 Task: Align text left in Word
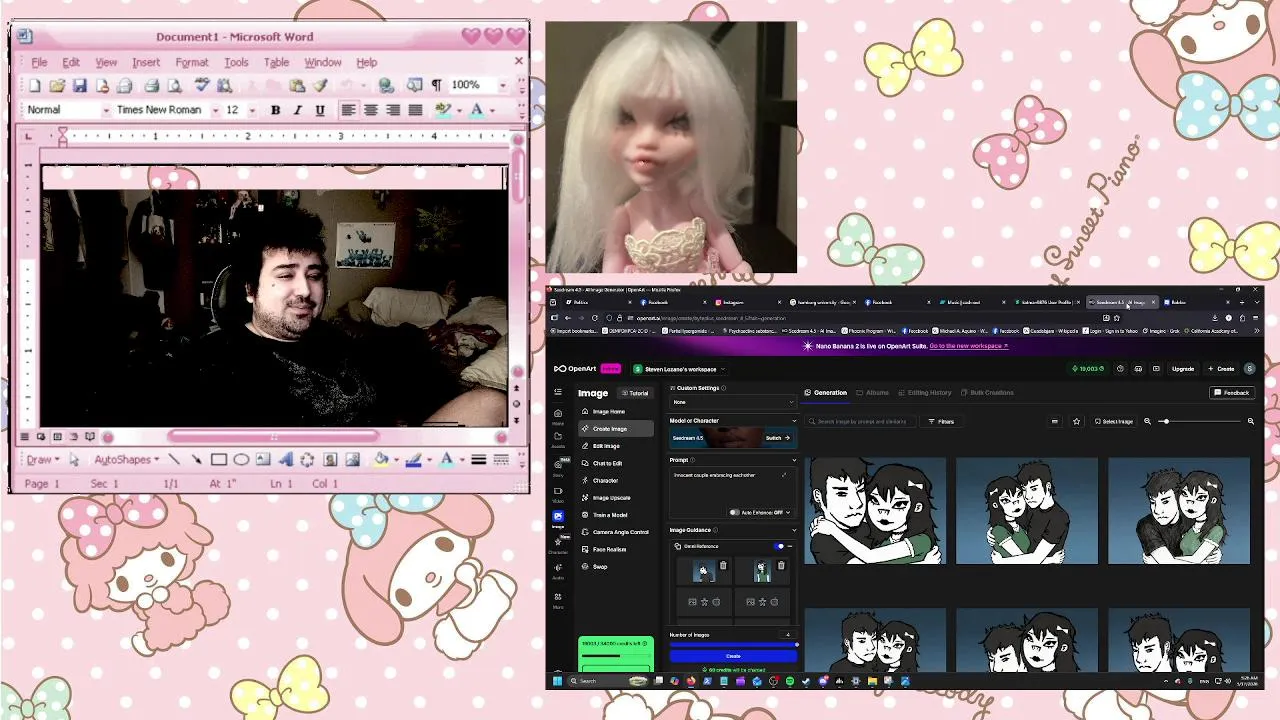pos(348,110)
